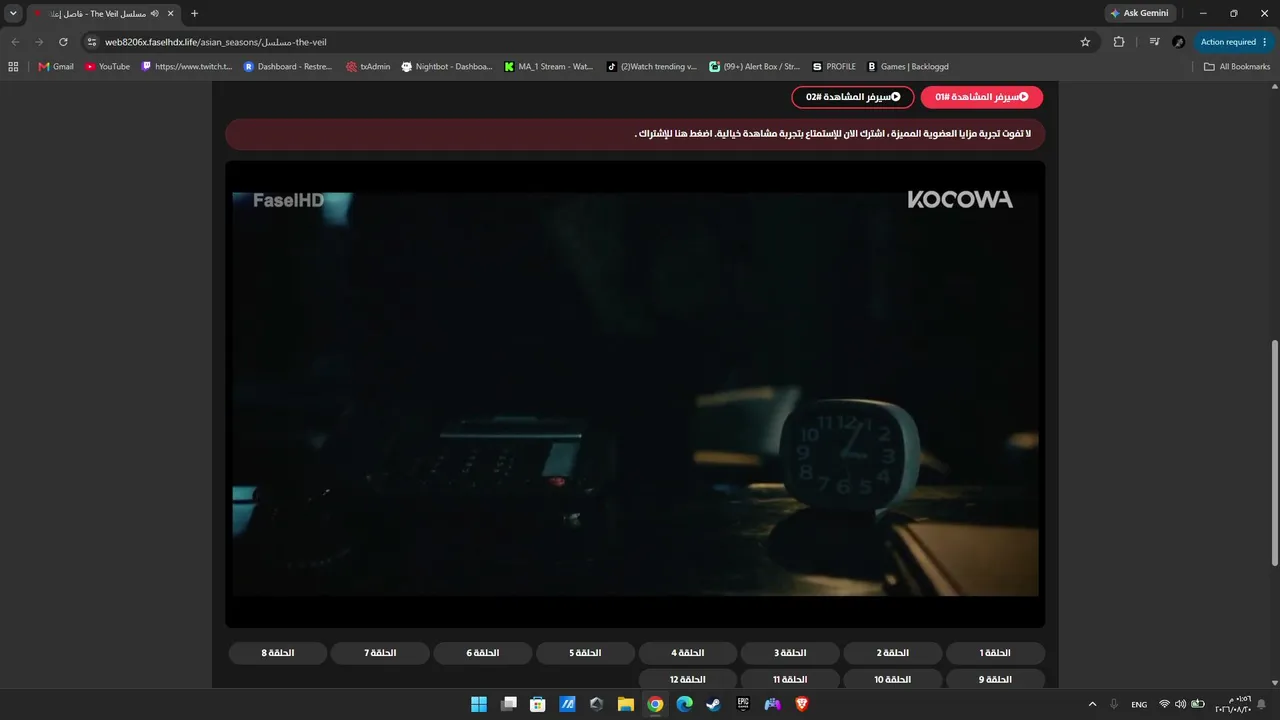Select episode 1 (الحلقة 1)
This screenshot has width=1280, height=720.
pos(995,653)
